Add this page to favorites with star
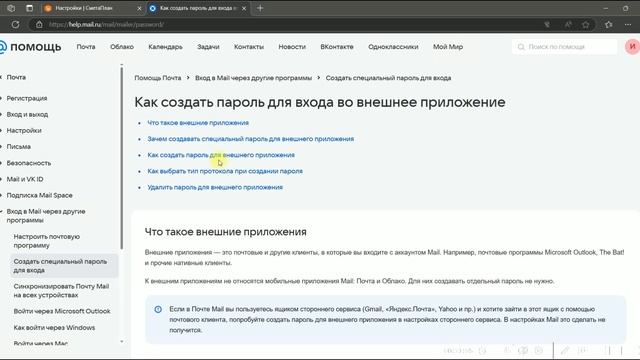 click(x=586, y=24)
